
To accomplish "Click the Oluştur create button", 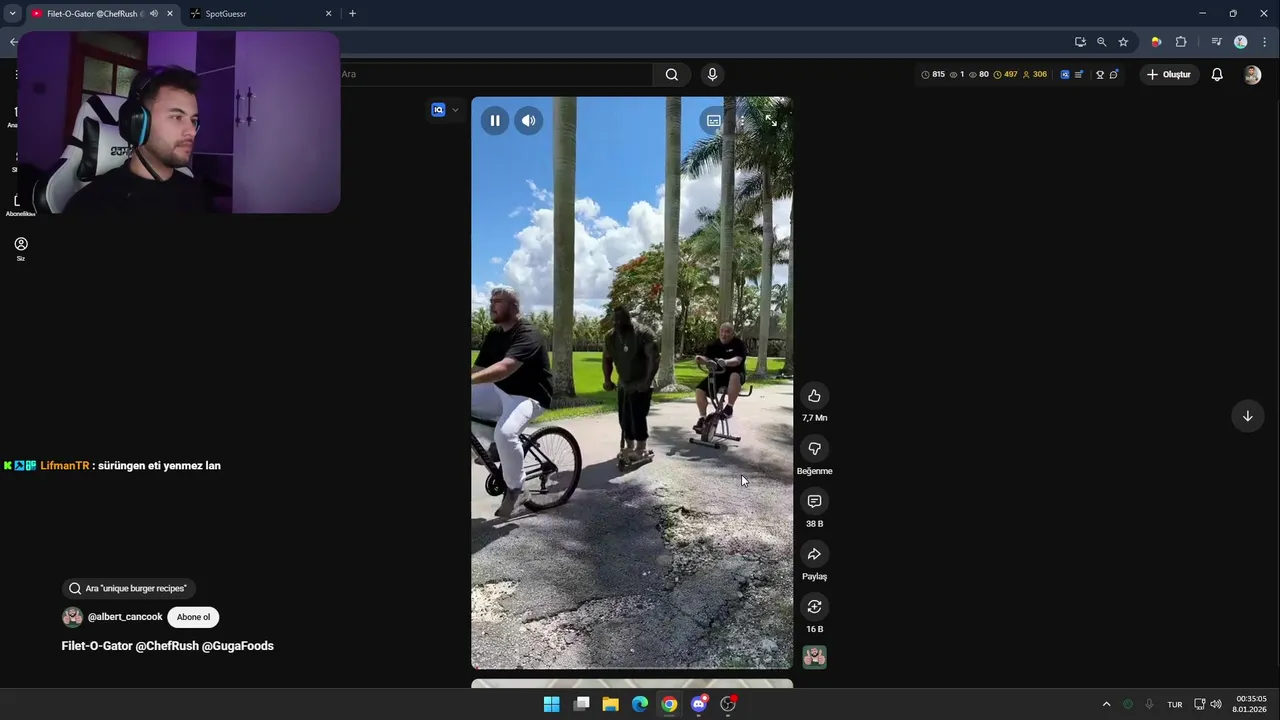I will click(x=1168, y=75).
